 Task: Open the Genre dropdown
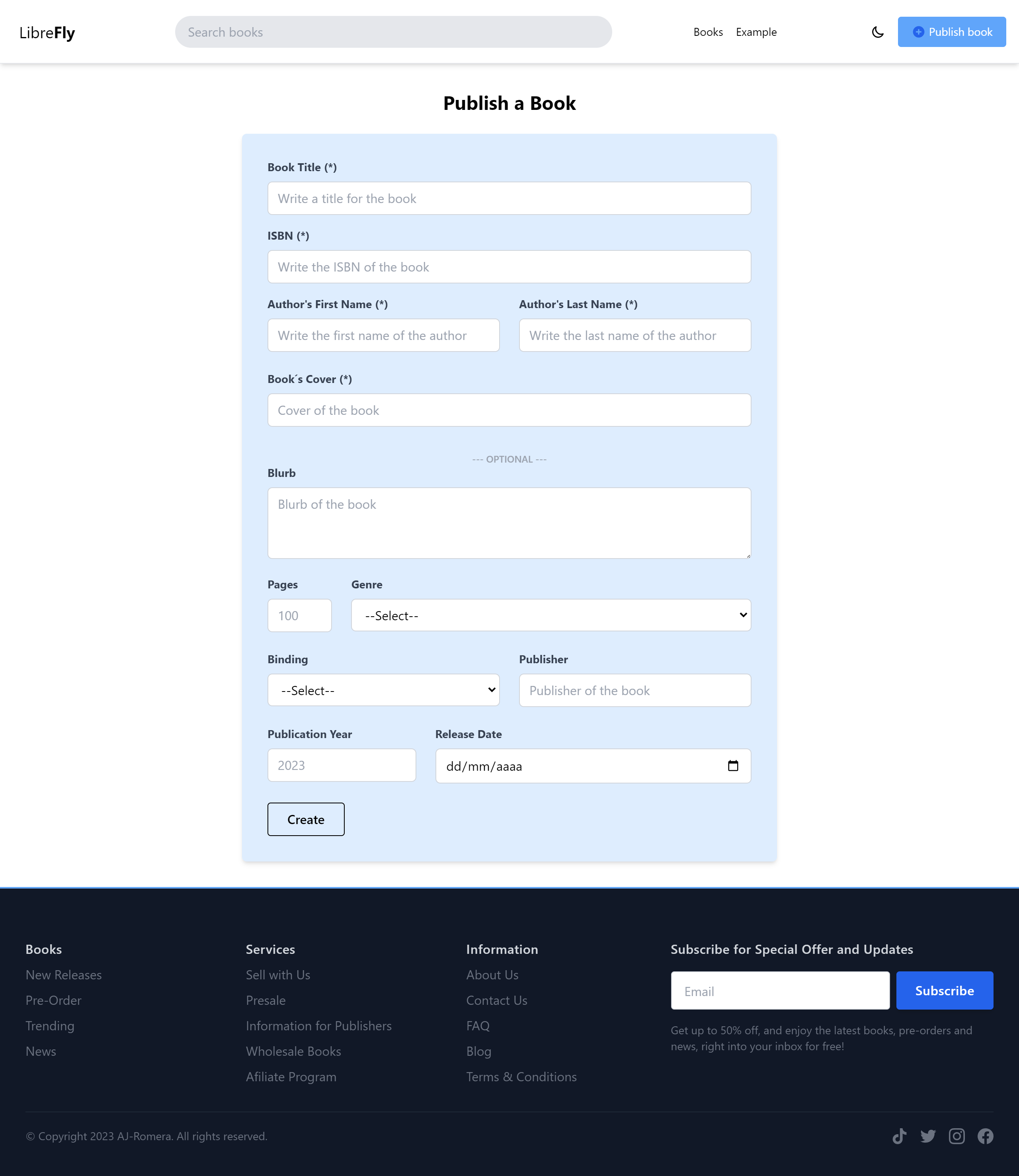pyautogui.click(x=550, y=615)
